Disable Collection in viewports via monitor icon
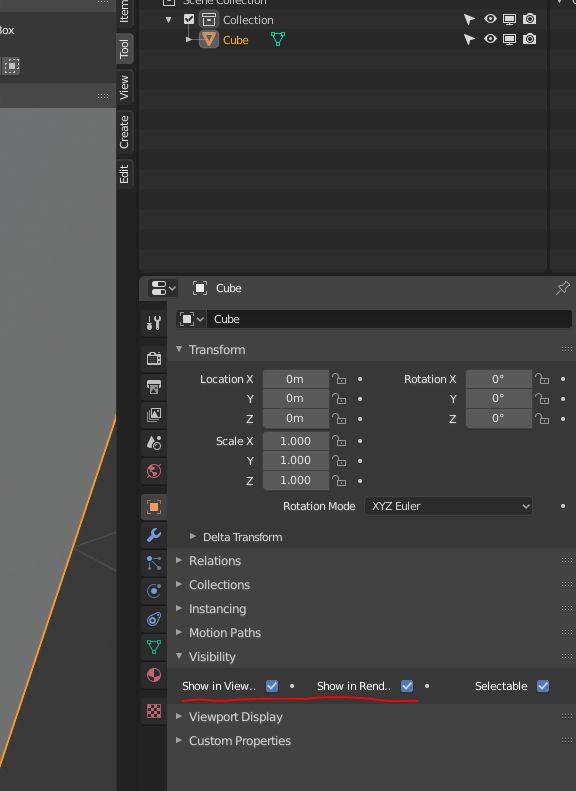This screenshot has height=791, width=576. coord(509,20)
